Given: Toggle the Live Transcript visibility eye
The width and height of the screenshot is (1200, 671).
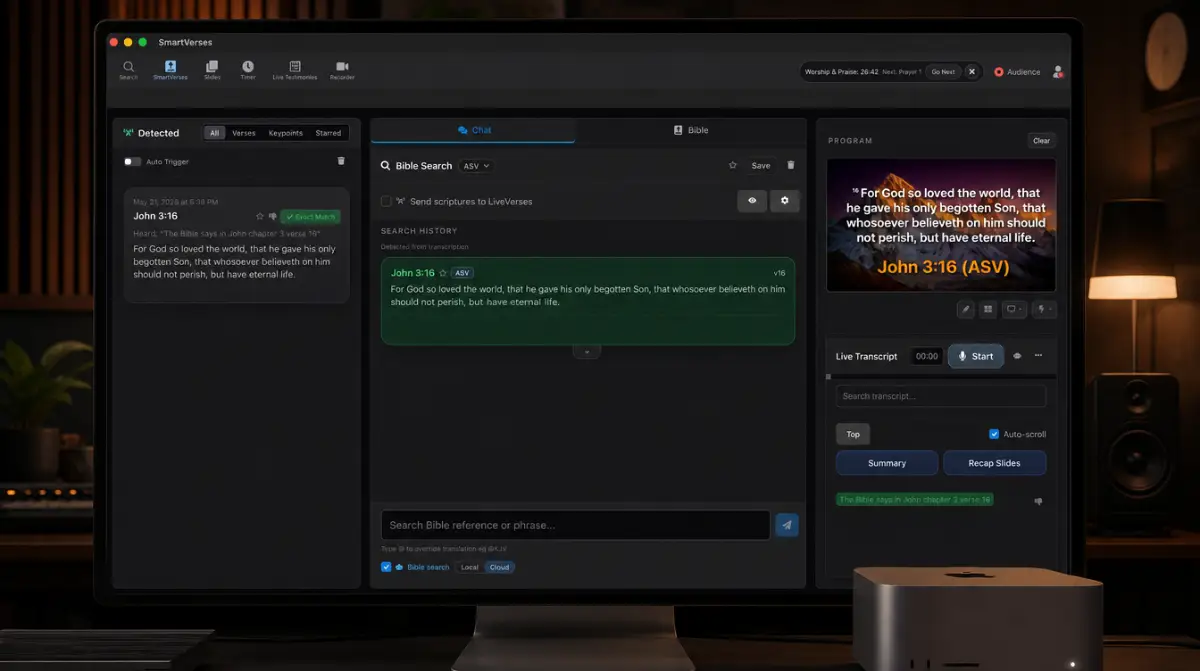Looking at the screenshot, I should coord(1018,356).
